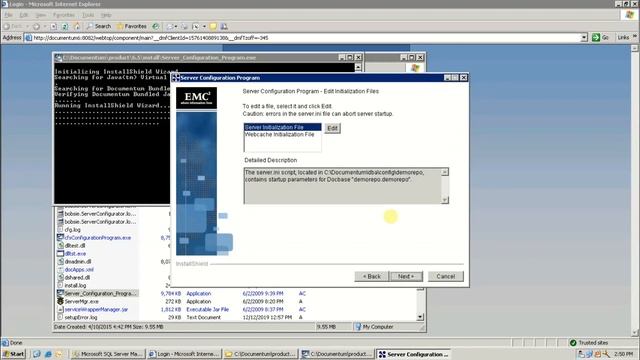Screen dimensions: 640x360
Task: Click the IE Discuss toolbar icon
Action: [x=213, y=26]
